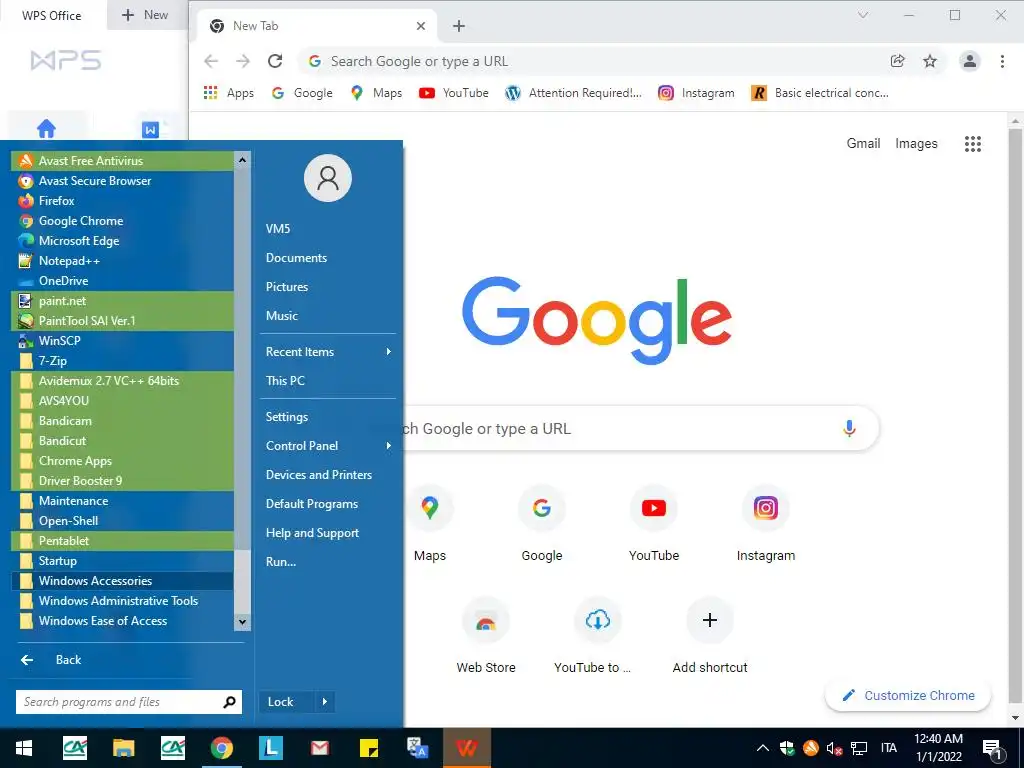The width and height of the screenshot is (1024, 768).
Task: Open File Explorer from the taskbar
Action: [x=123, y=748]
